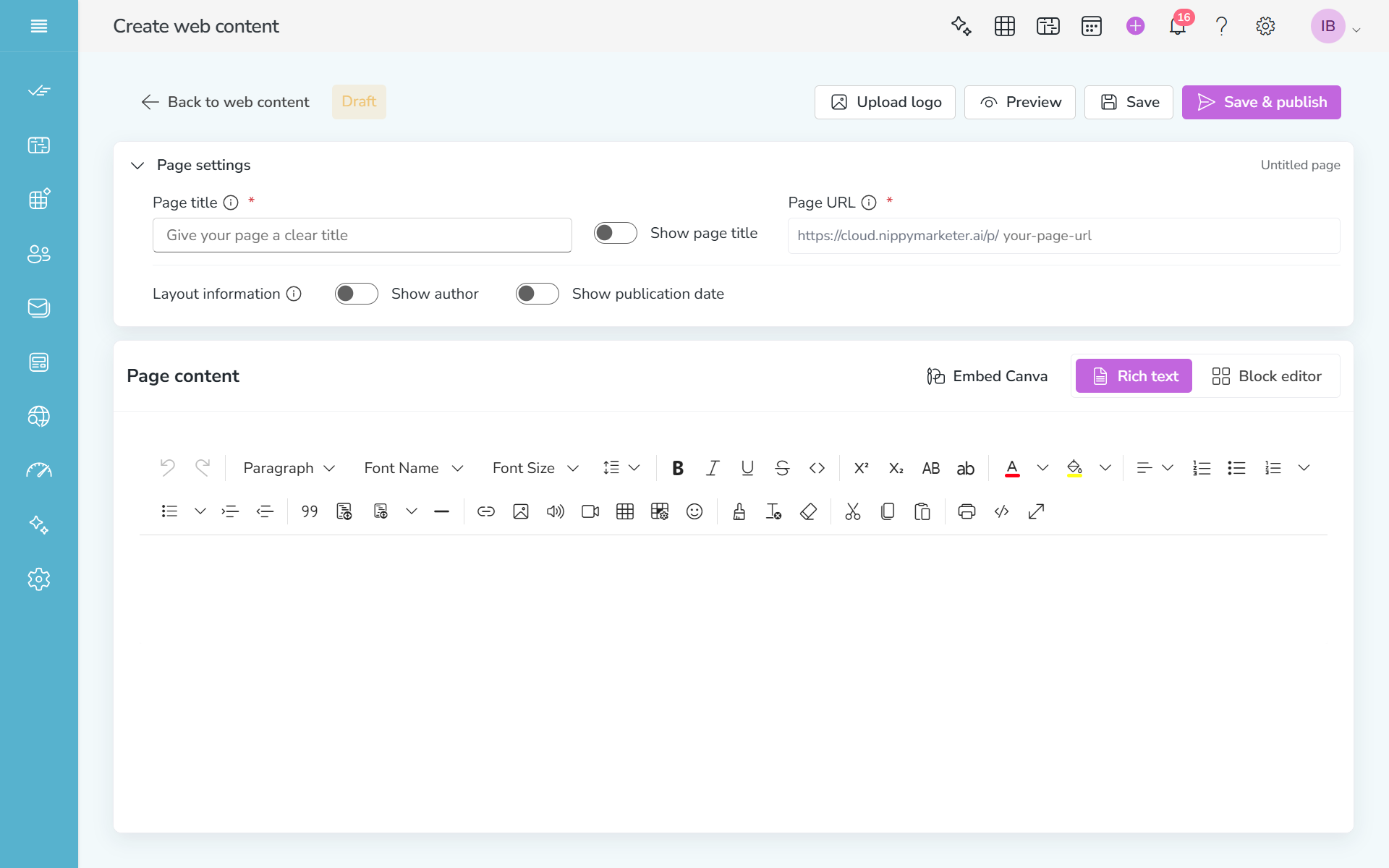Open the emoji picker

click(694, 511)
